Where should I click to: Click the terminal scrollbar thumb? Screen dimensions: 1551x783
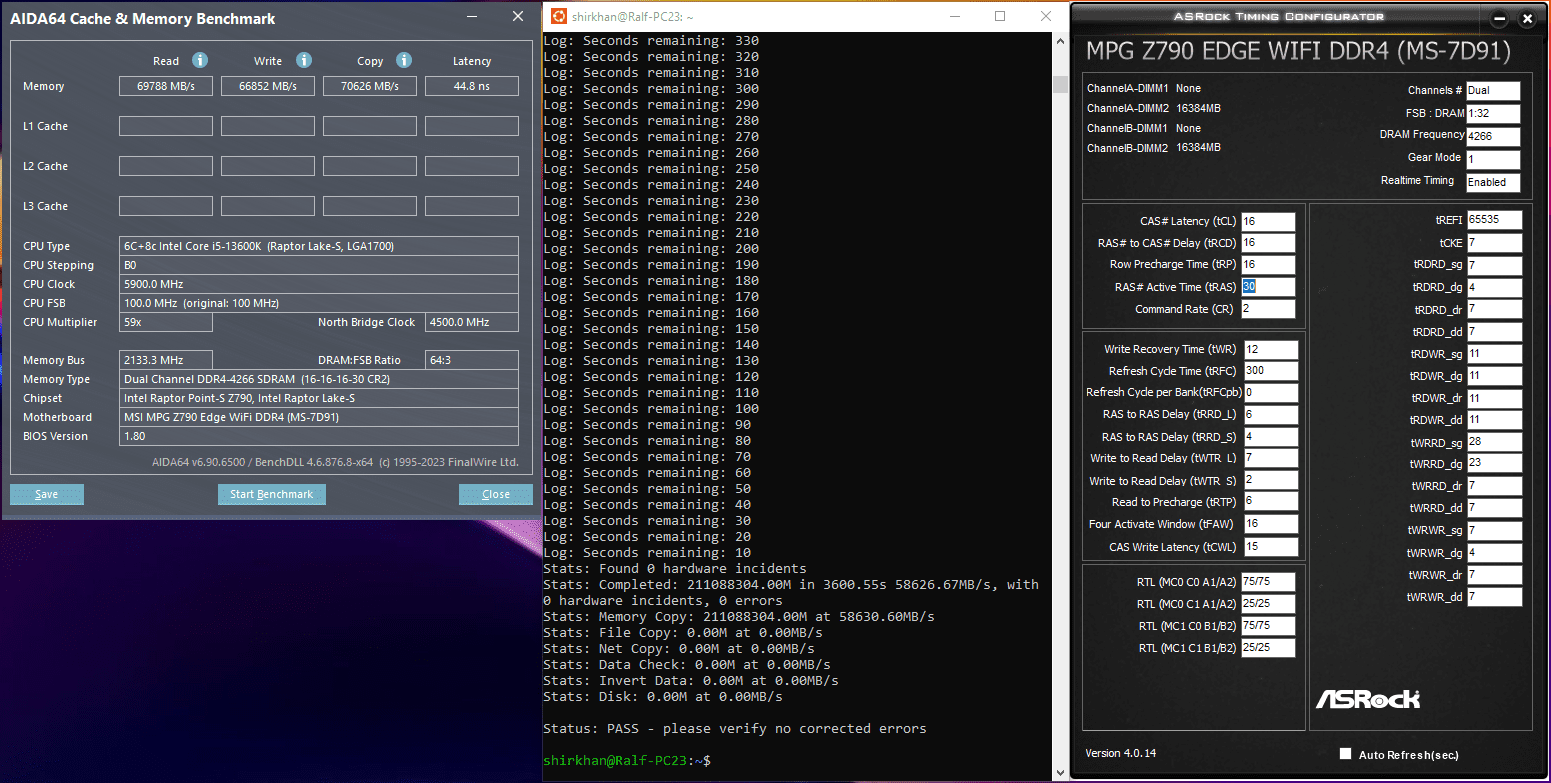pyautogui.click(x=1060, y=84)
